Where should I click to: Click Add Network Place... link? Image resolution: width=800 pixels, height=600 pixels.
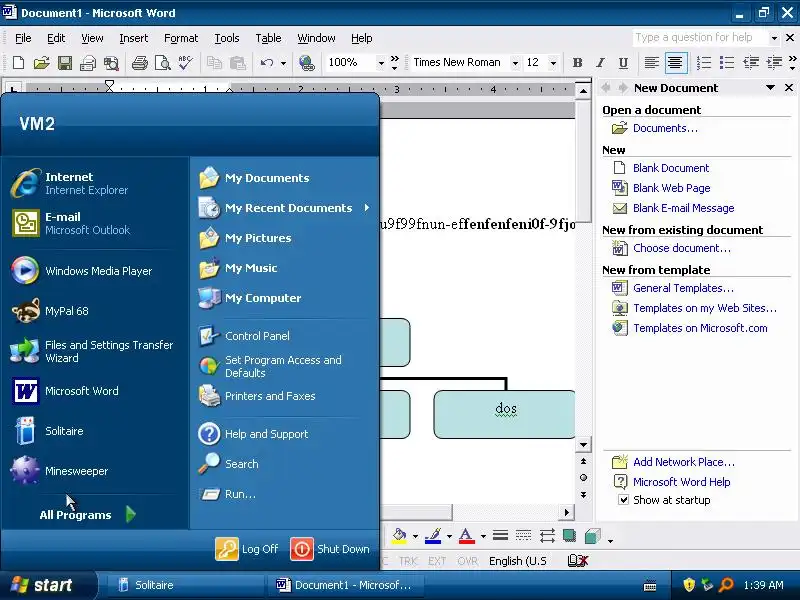coord(684,462)
